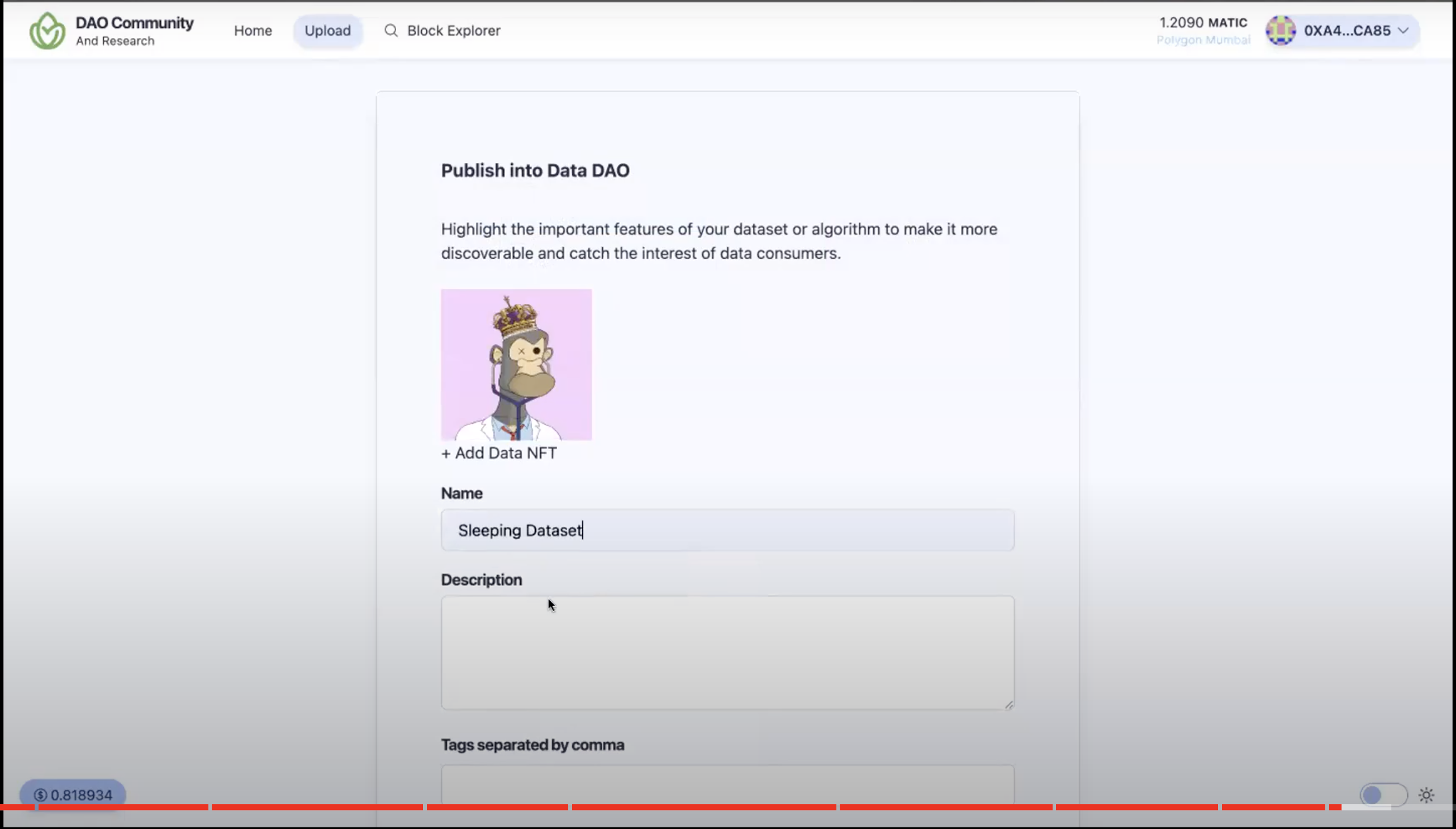The height and width of the screenshot is (829, 1456).
Task: Select the Upload nav tab
Action: [x=327, y=31]
